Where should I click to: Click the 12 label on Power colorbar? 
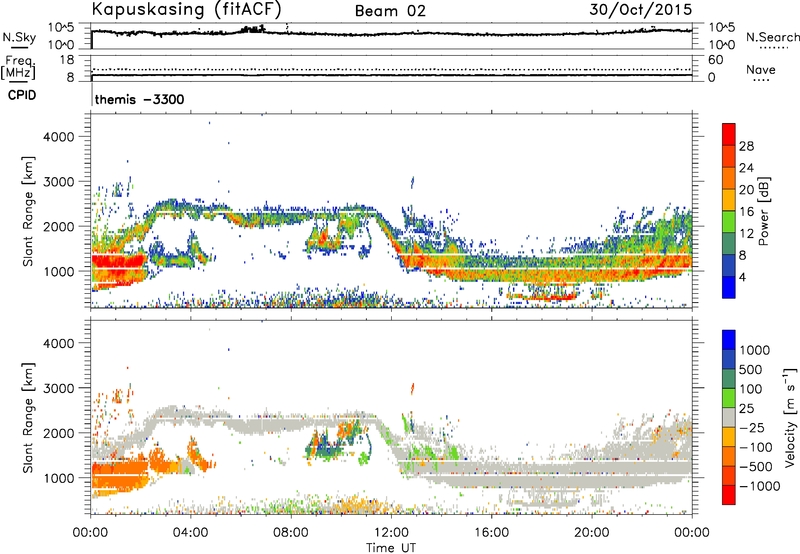click(x=746, y=234)
